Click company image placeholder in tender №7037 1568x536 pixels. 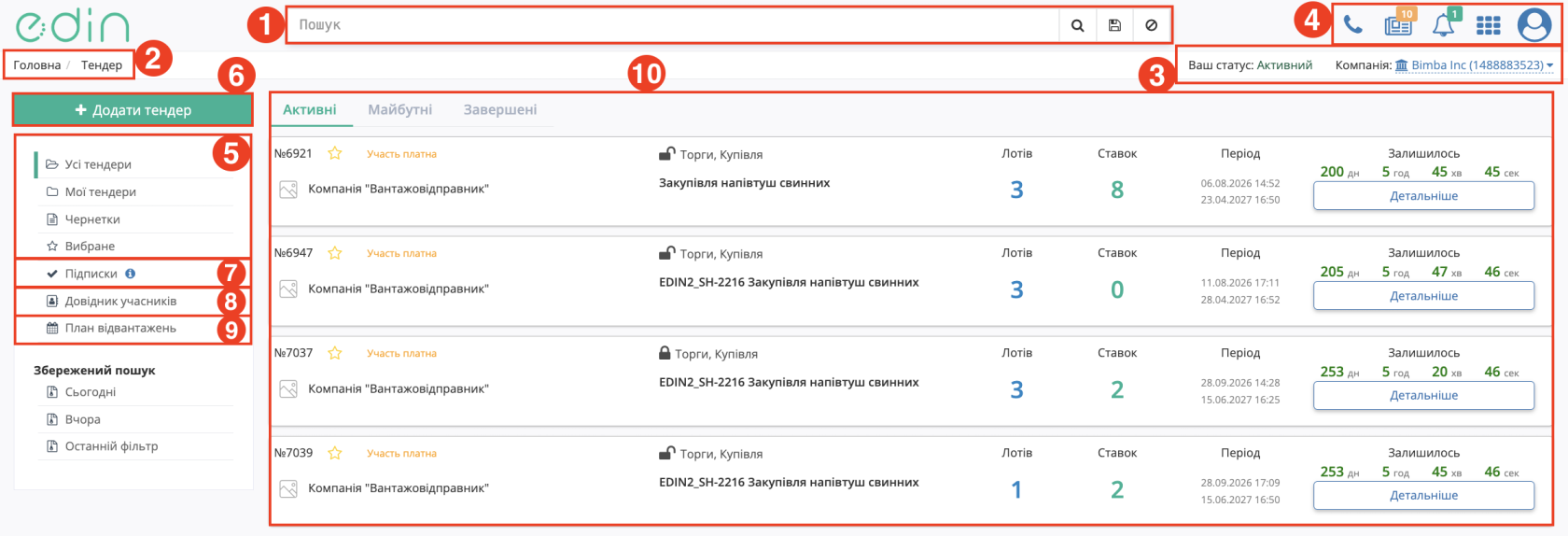pyautogui.click(x=288, y=388)
